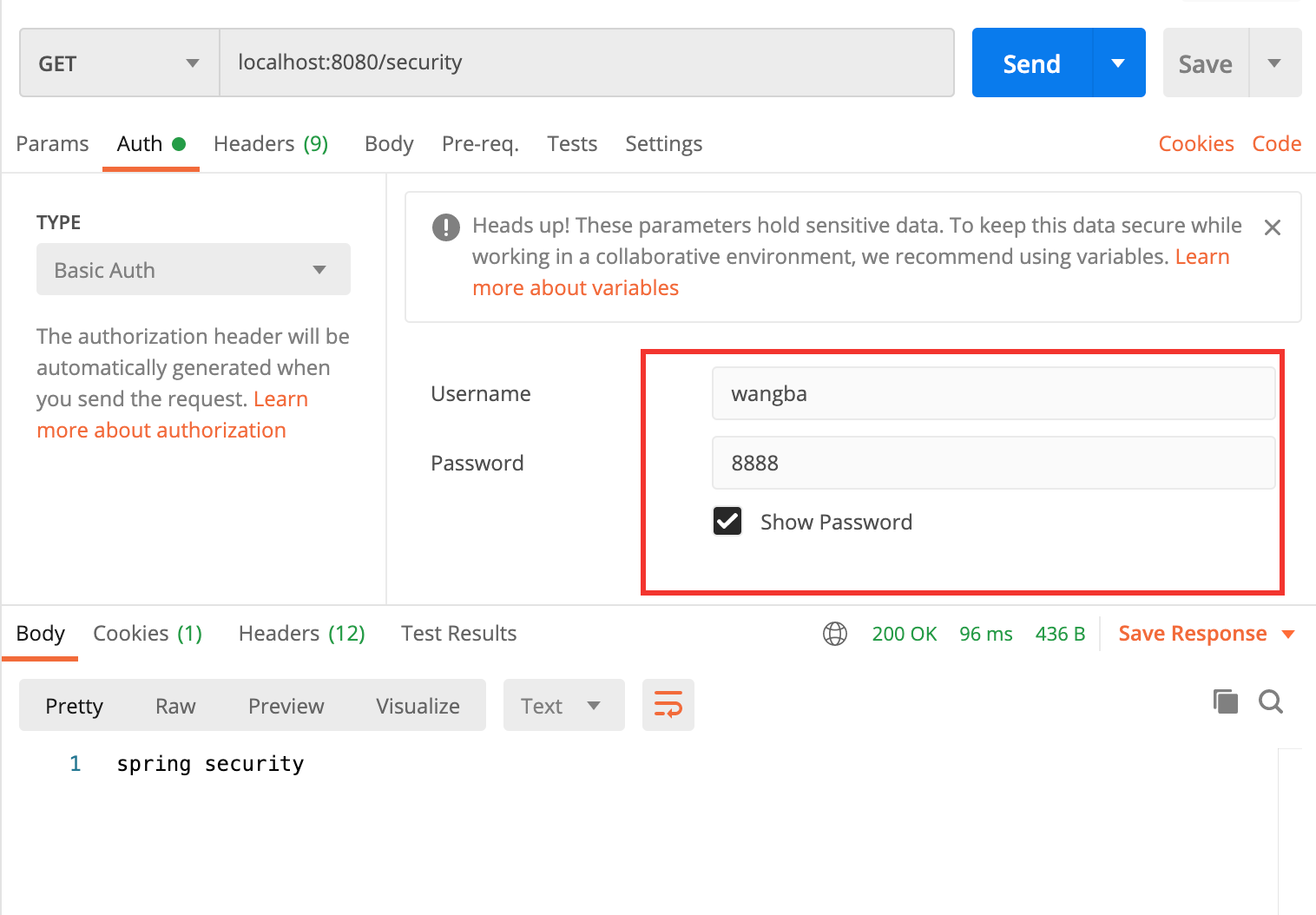1316x915 pixels.
Task: Click the request URL field
Action: [587, 63]
